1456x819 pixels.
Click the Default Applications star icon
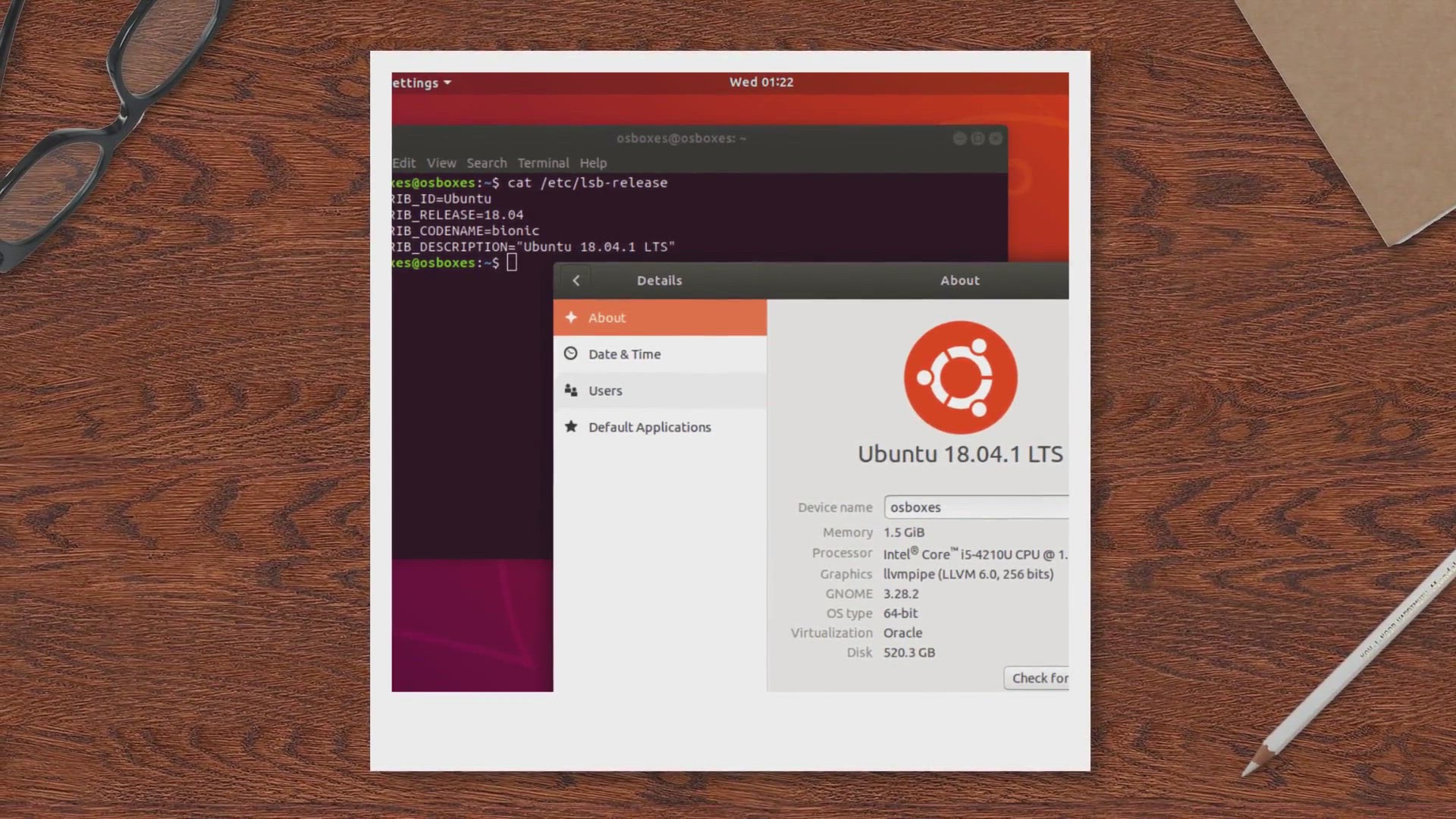[x=571, y=427]
